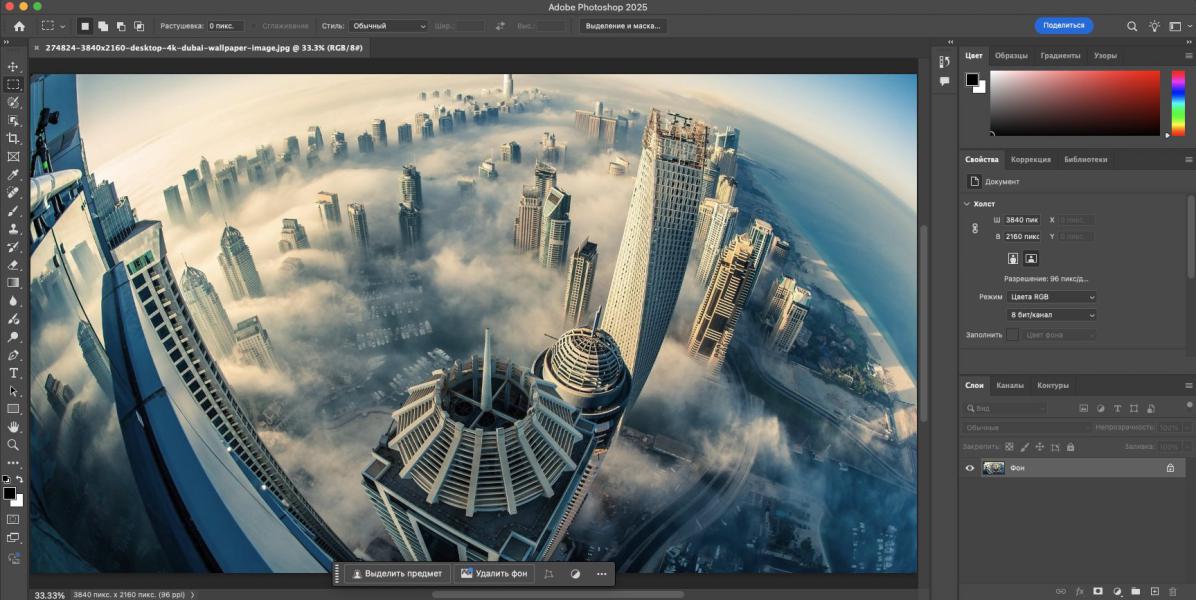Pick the Eyedropper tool

tap(13, 174)
